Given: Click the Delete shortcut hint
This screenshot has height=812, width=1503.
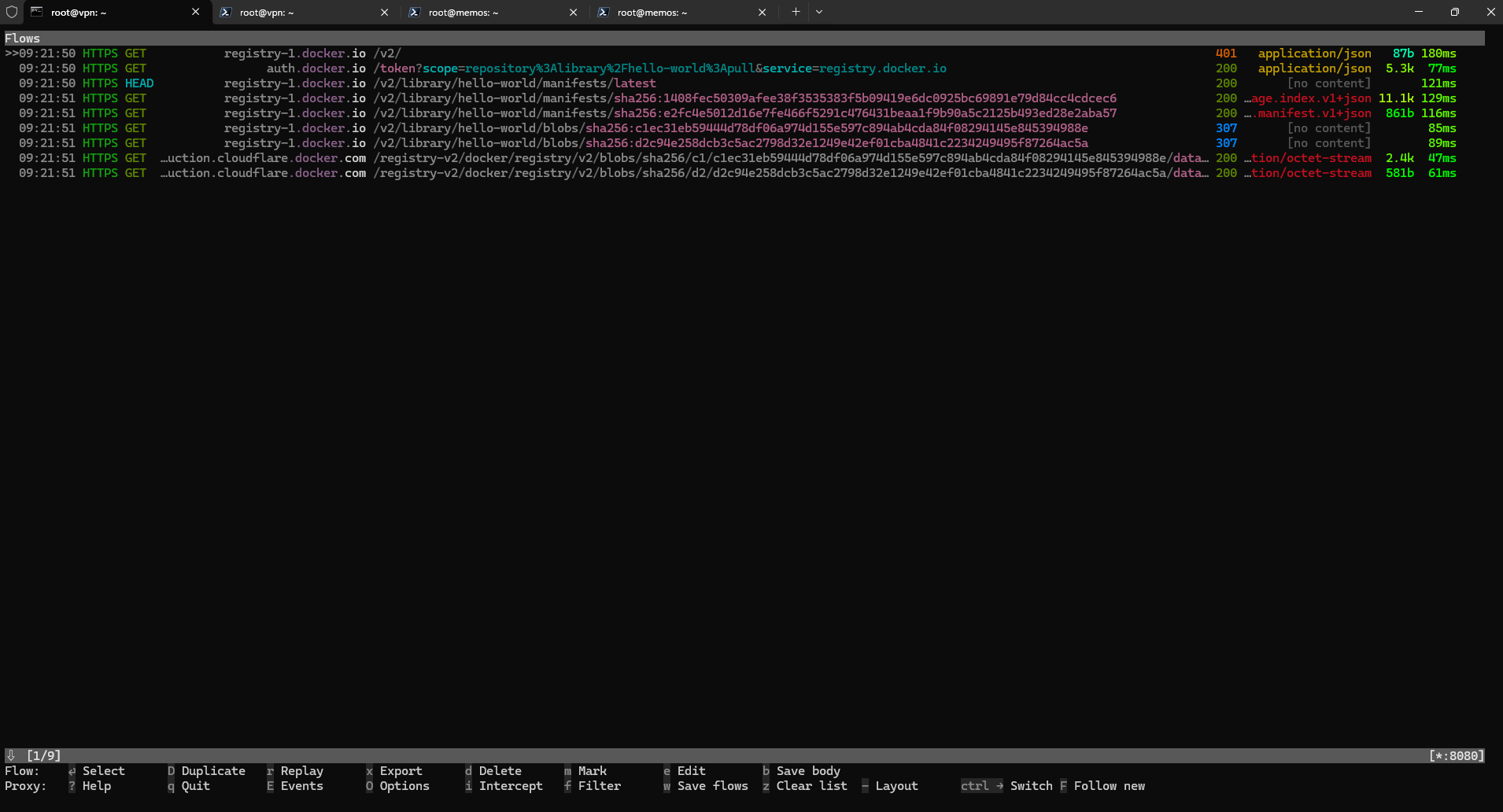Looking at the screenshot, I should (x=493, y=771).
